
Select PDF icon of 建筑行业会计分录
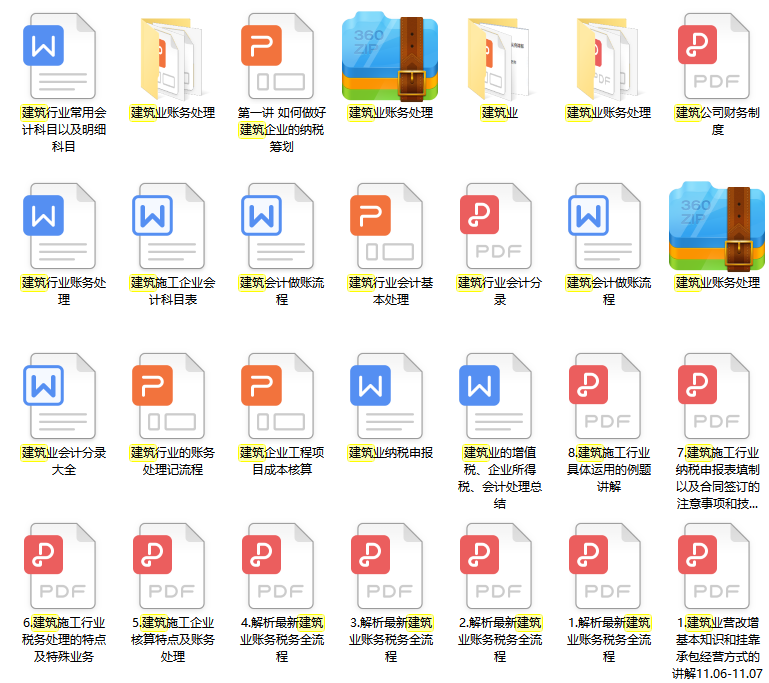[496, 226]
